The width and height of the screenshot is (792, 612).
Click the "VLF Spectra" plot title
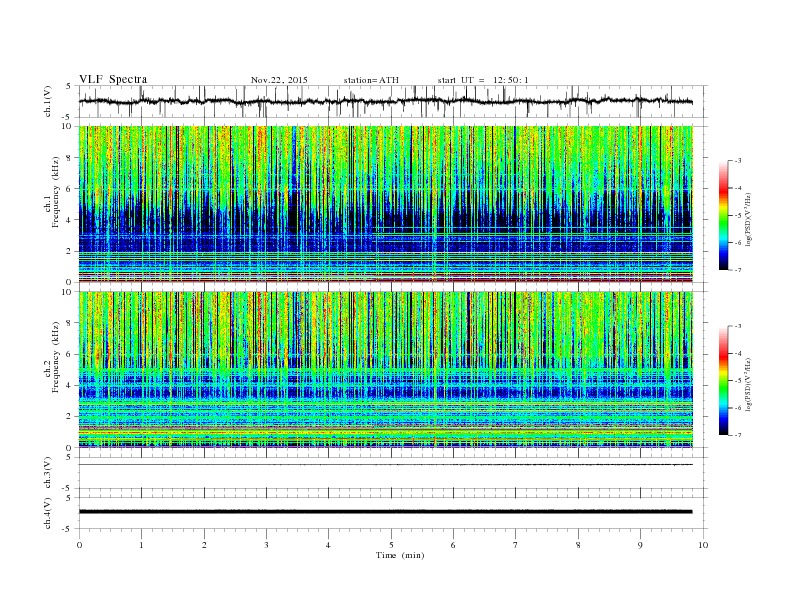113,79
